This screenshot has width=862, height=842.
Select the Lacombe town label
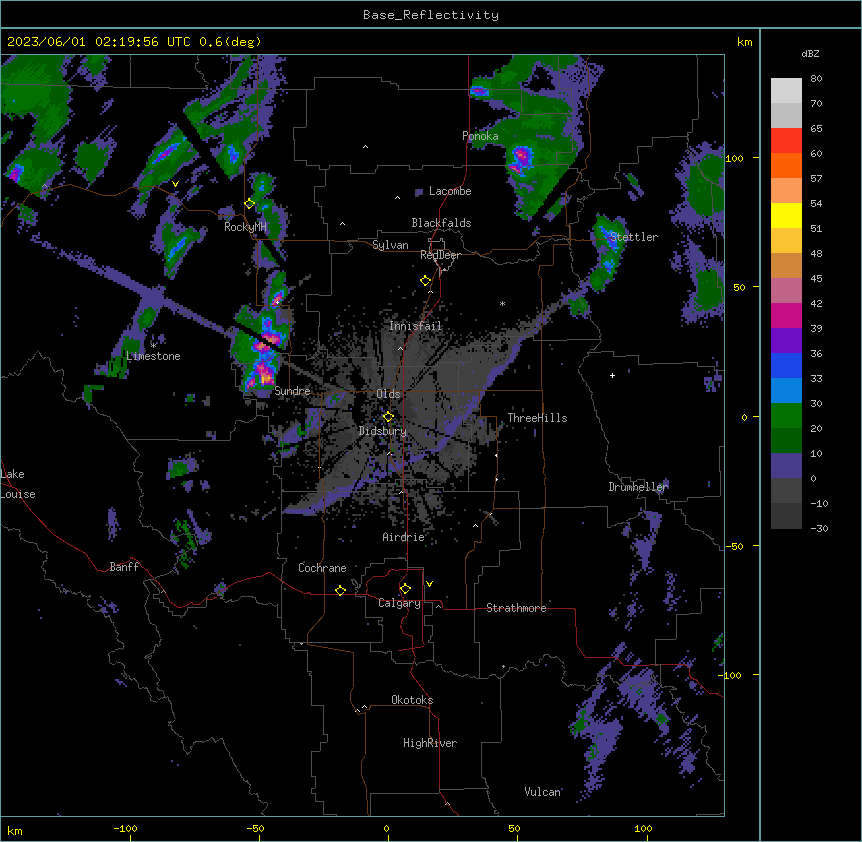450,191
